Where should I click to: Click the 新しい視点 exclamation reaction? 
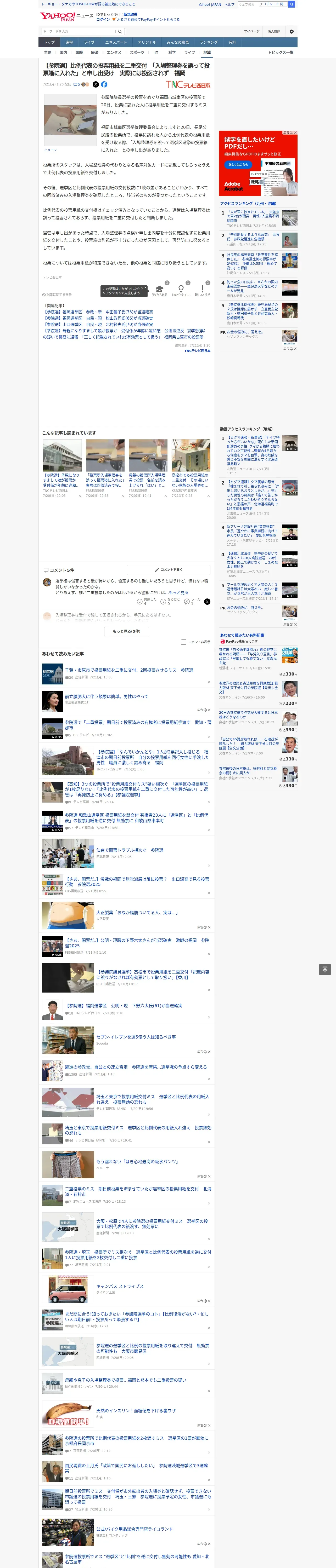click(203, 290)
